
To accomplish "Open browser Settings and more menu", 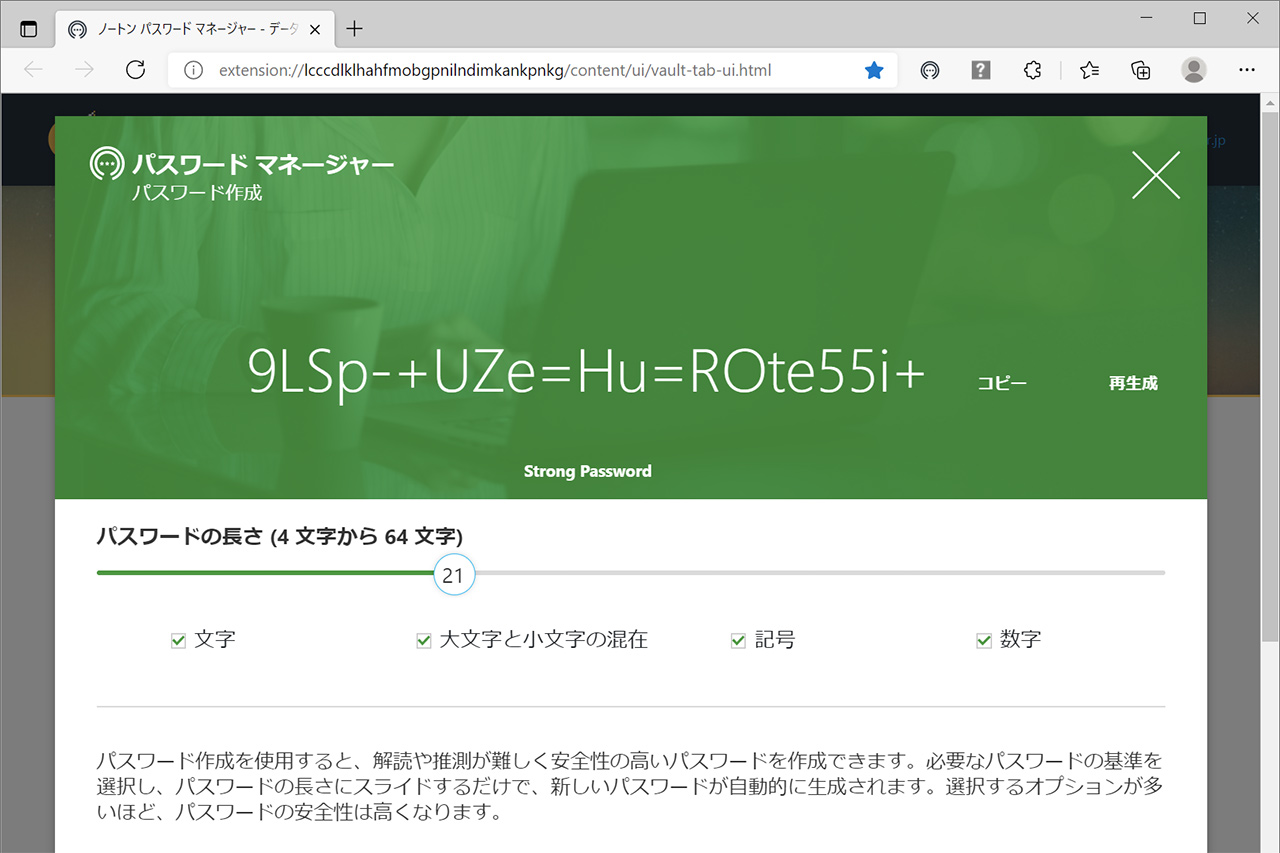I will 1247,70.
